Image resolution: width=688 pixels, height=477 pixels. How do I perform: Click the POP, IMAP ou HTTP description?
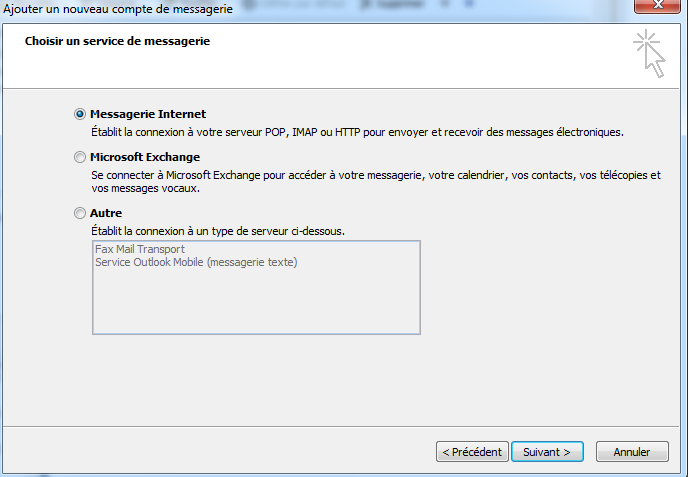(357, 132)
